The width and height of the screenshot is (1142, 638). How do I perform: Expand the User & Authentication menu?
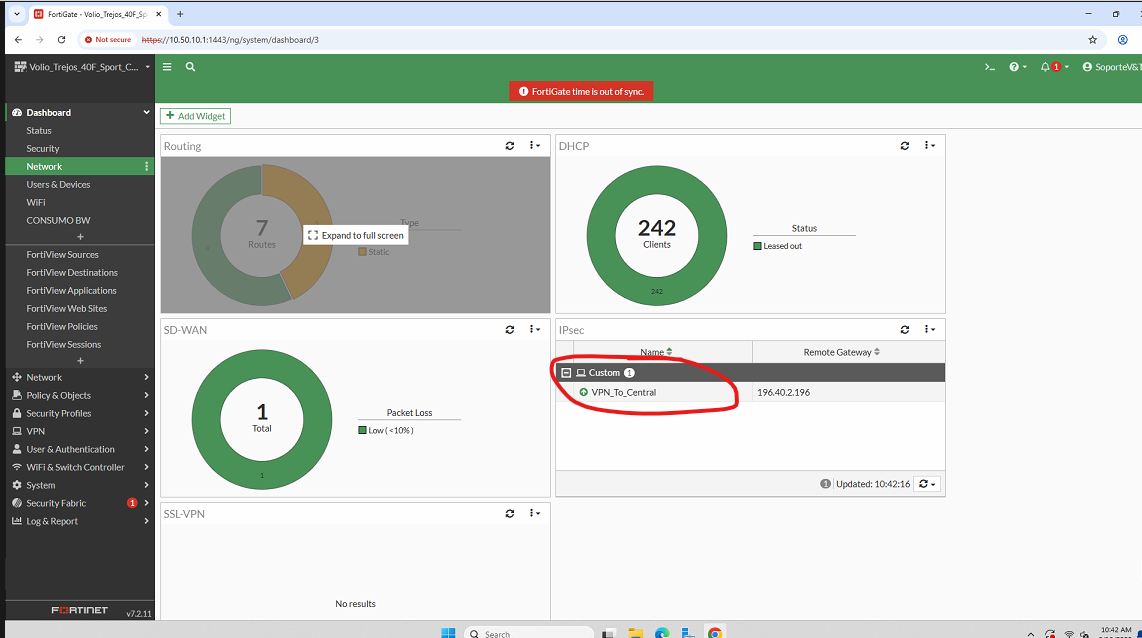click(x=80, y=449)
